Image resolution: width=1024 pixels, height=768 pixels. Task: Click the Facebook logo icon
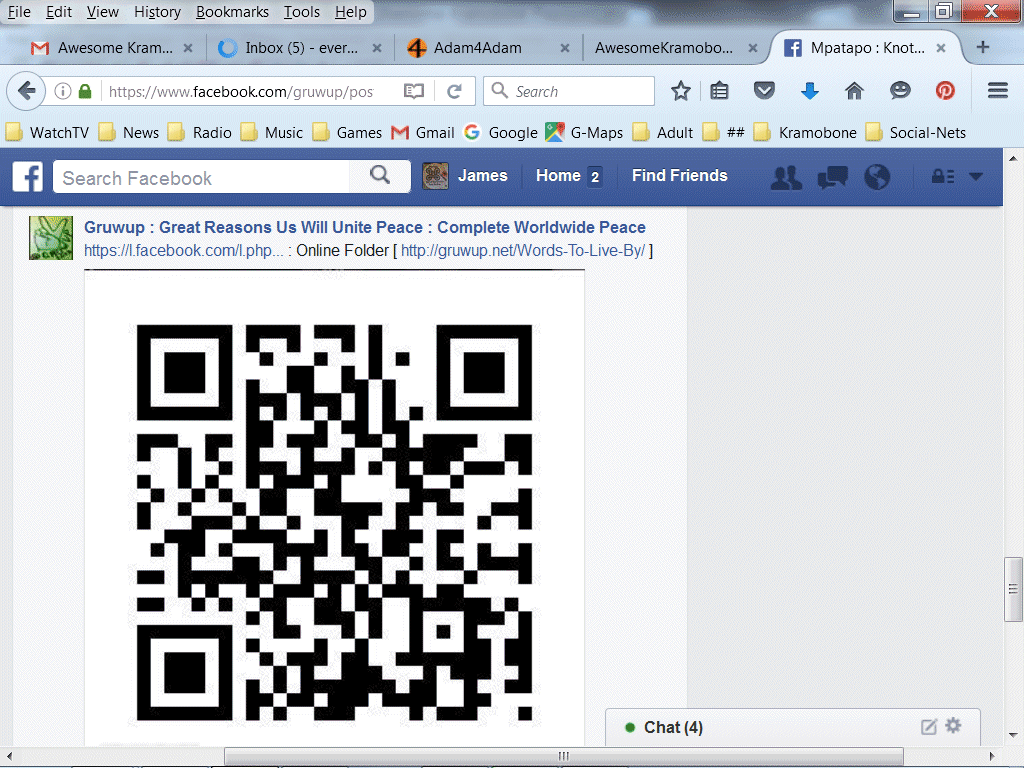pyautogui.click(x=27, y=176)
